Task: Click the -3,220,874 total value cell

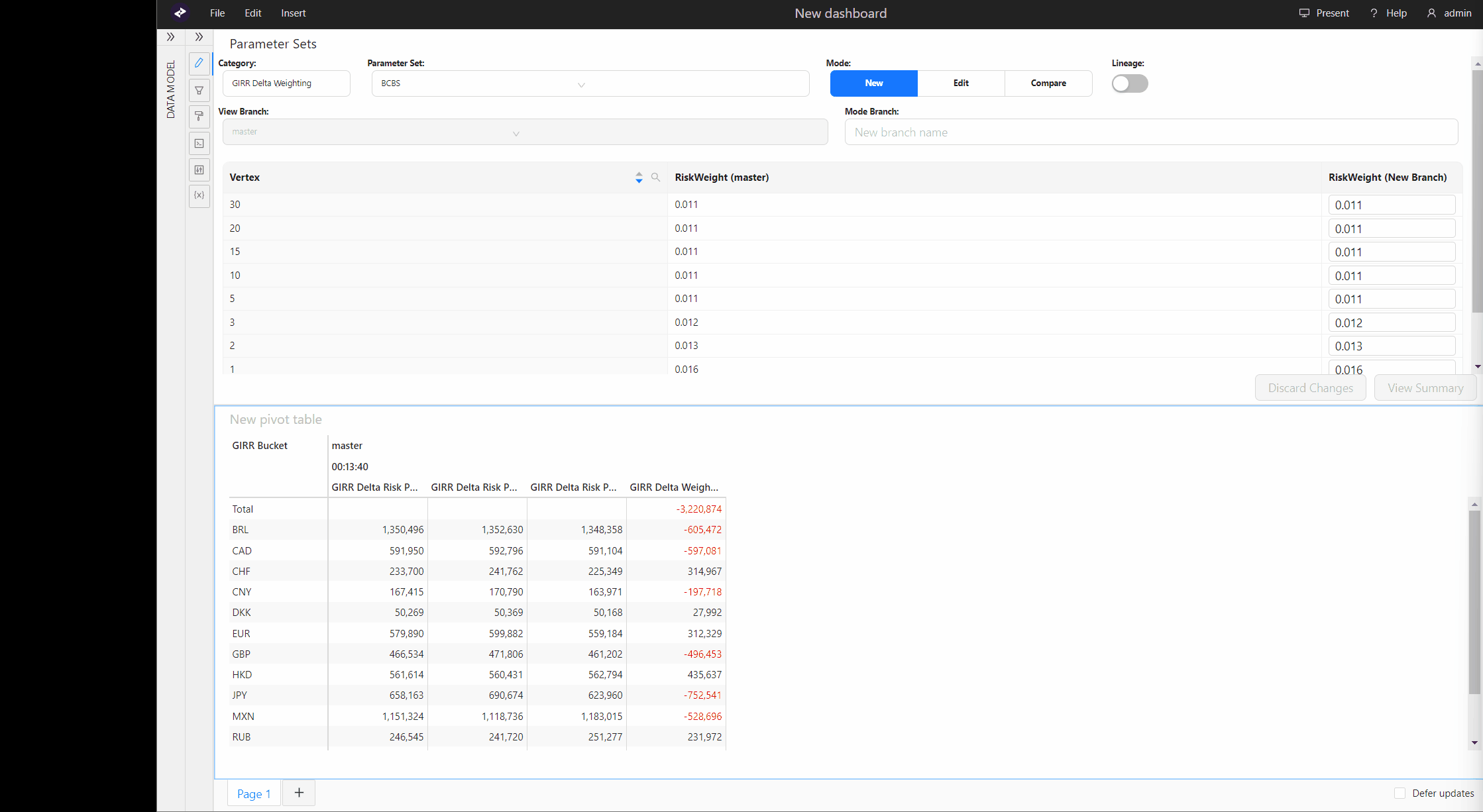Action: click(698, 509)
